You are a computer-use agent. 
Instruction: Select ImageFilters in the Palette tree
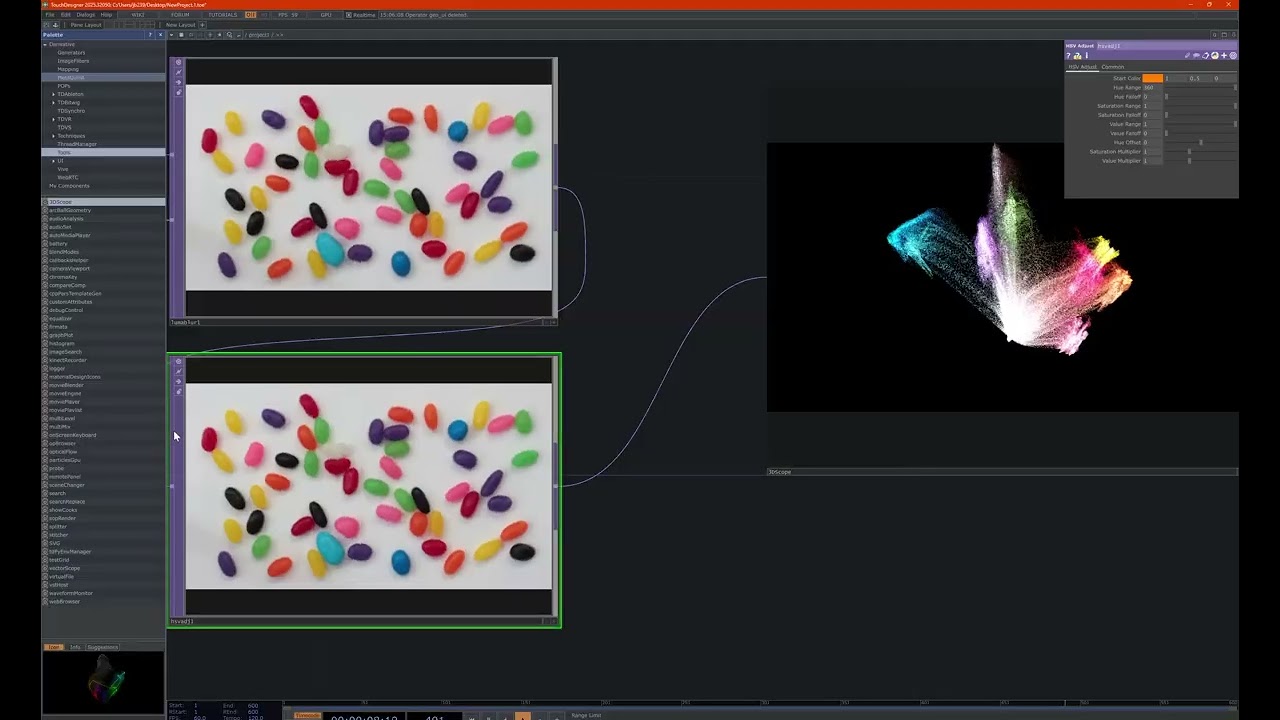tap(73, 61)
